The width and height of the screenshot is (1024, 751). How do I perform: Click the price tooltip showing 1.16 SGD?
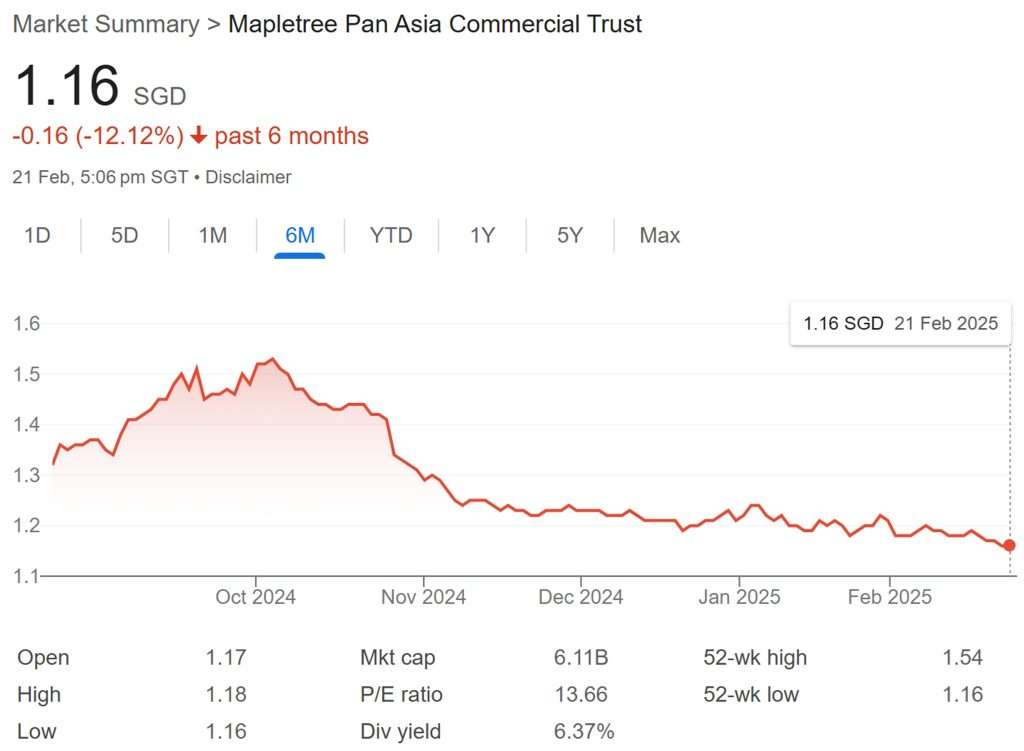pos(899,323)
